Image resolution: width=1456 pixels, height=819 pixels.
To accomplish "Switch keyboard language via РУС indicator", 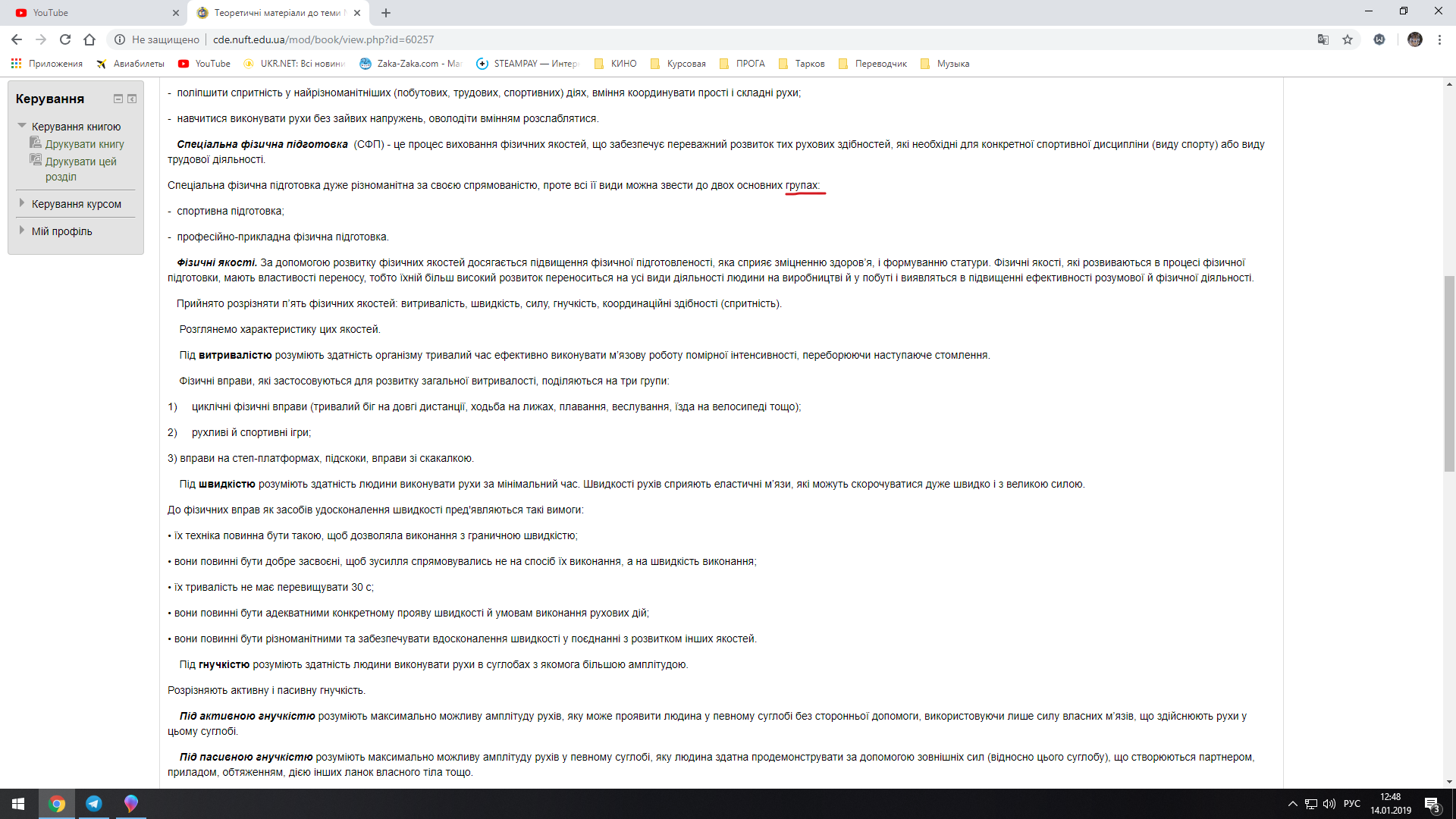I will click(x=1354, y=803).
